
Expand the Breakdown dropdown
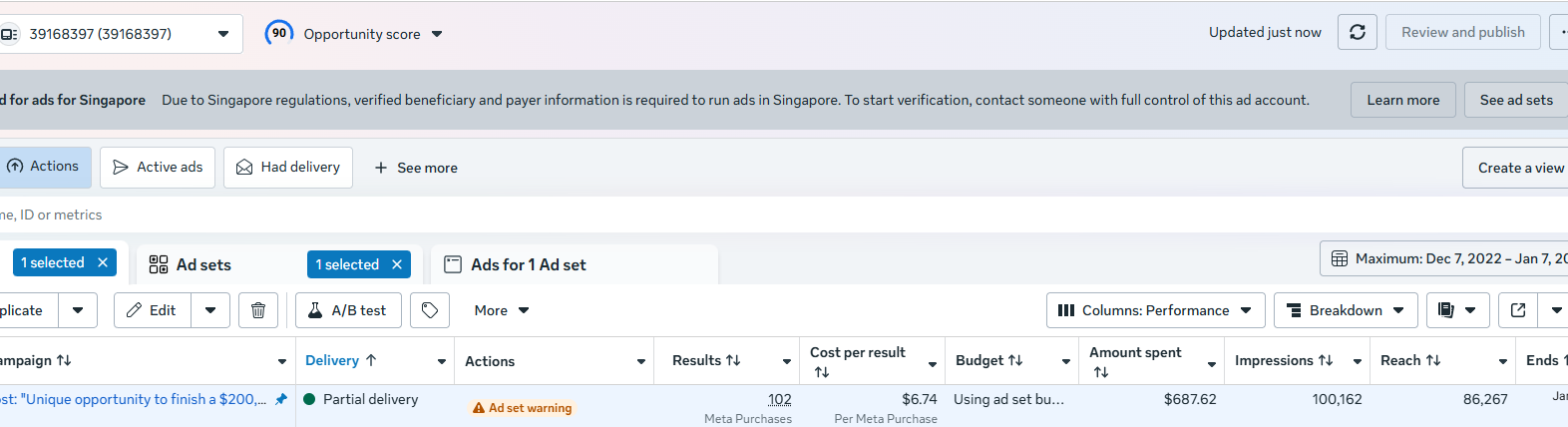(1345, 310)
